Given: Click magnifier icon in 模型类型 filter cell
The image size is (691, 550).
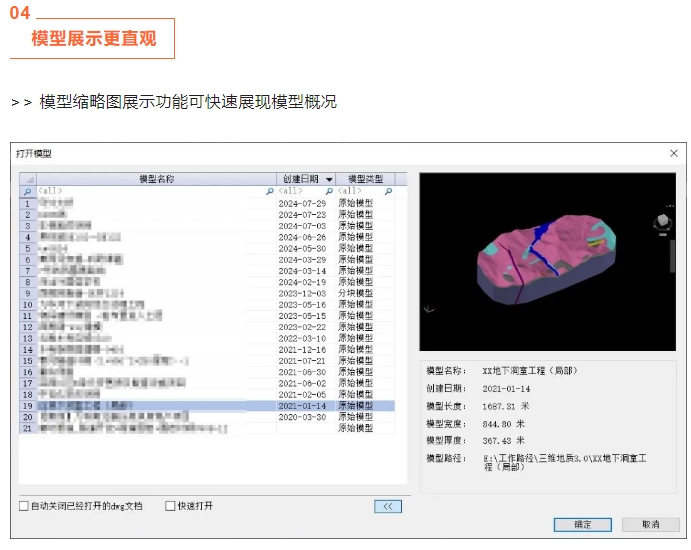Looking at the screenshot, I should 388,190.
